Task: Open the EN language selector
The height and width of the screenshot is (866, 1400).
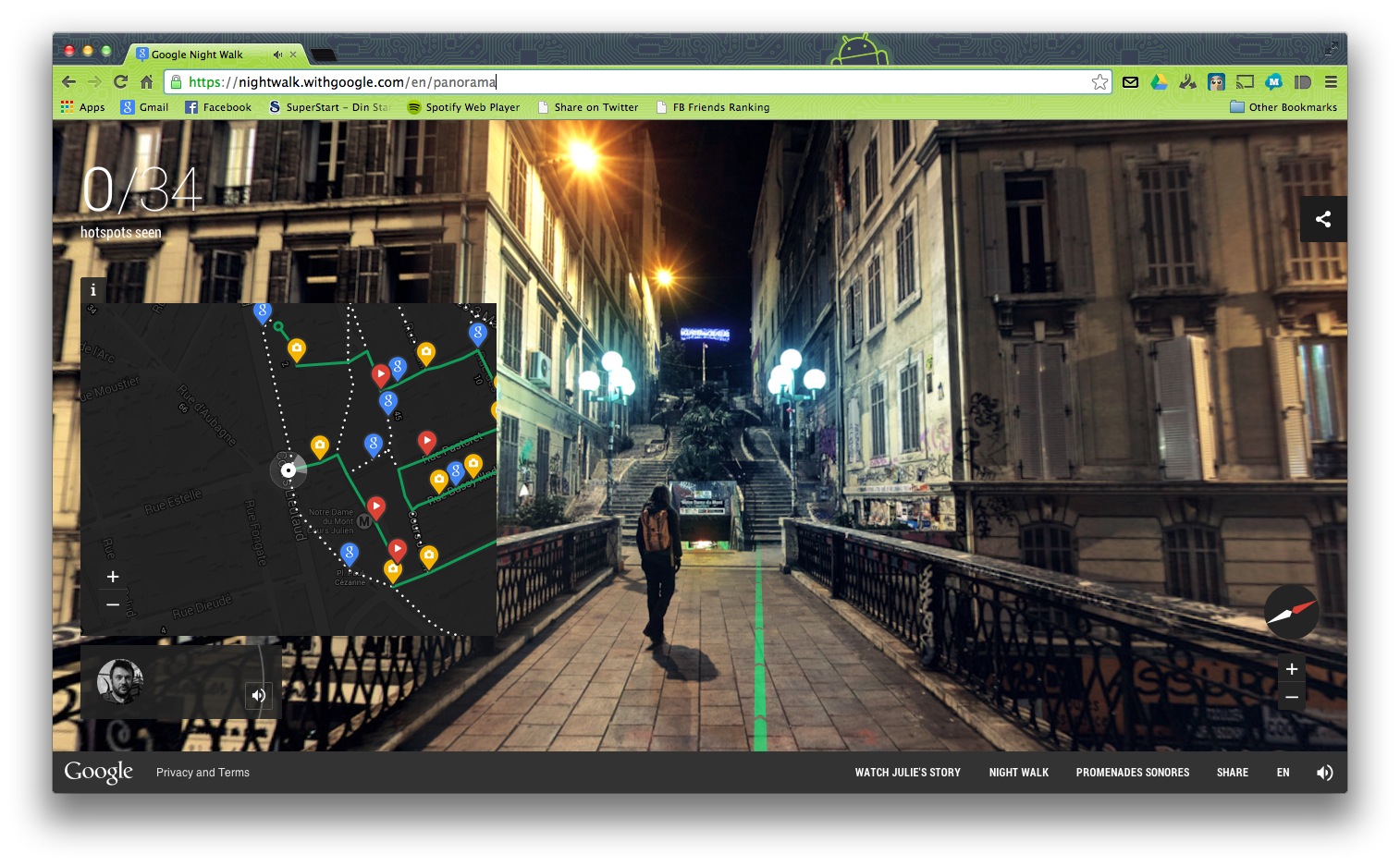Action: (x=1283, y=772)
